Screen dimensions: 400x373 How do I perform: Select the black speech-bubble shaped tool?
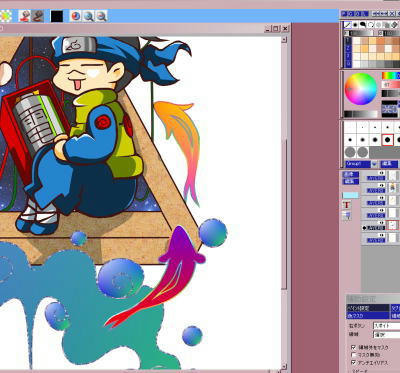tap(363, 25)
